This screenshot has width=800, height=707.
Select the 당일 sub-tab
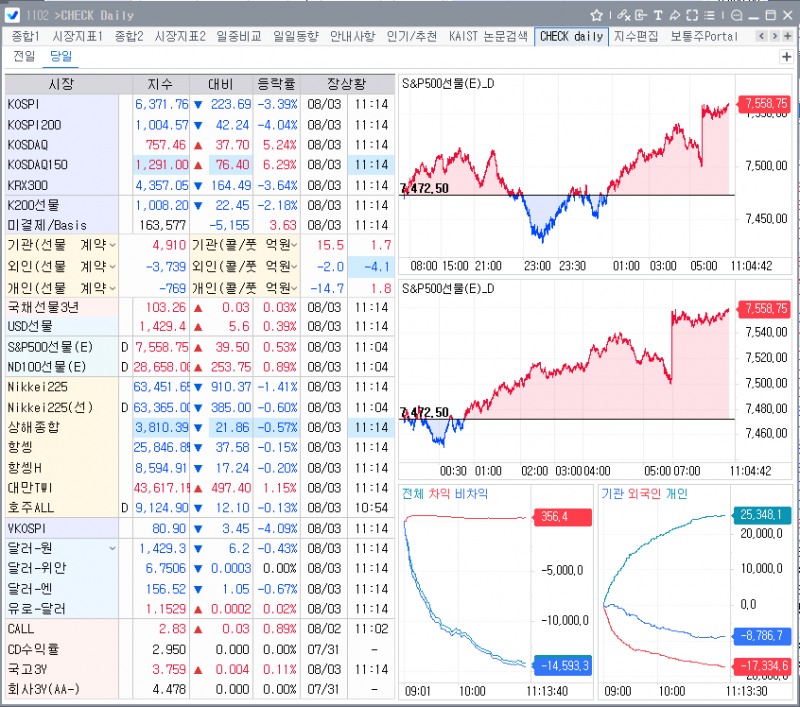click(61, 56)
